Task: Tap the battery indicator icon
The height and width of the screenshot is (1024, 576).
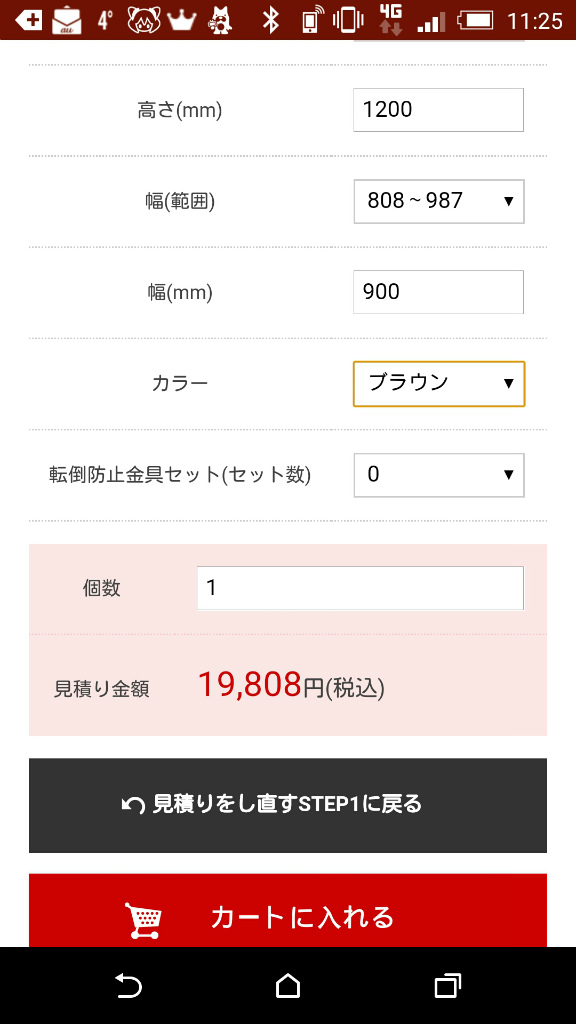Action: pyautogui.click(x=476, y=20)
